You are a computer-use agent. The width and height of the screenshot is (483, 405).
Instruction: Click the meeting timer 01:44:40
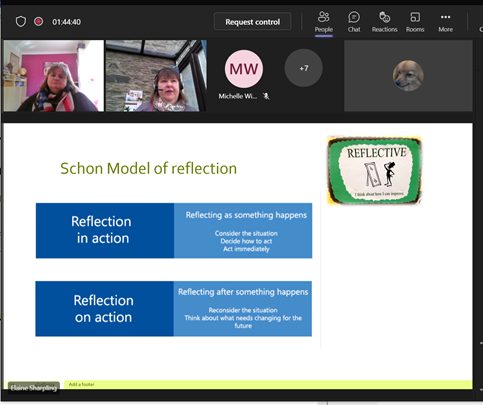tap(66, 22)
